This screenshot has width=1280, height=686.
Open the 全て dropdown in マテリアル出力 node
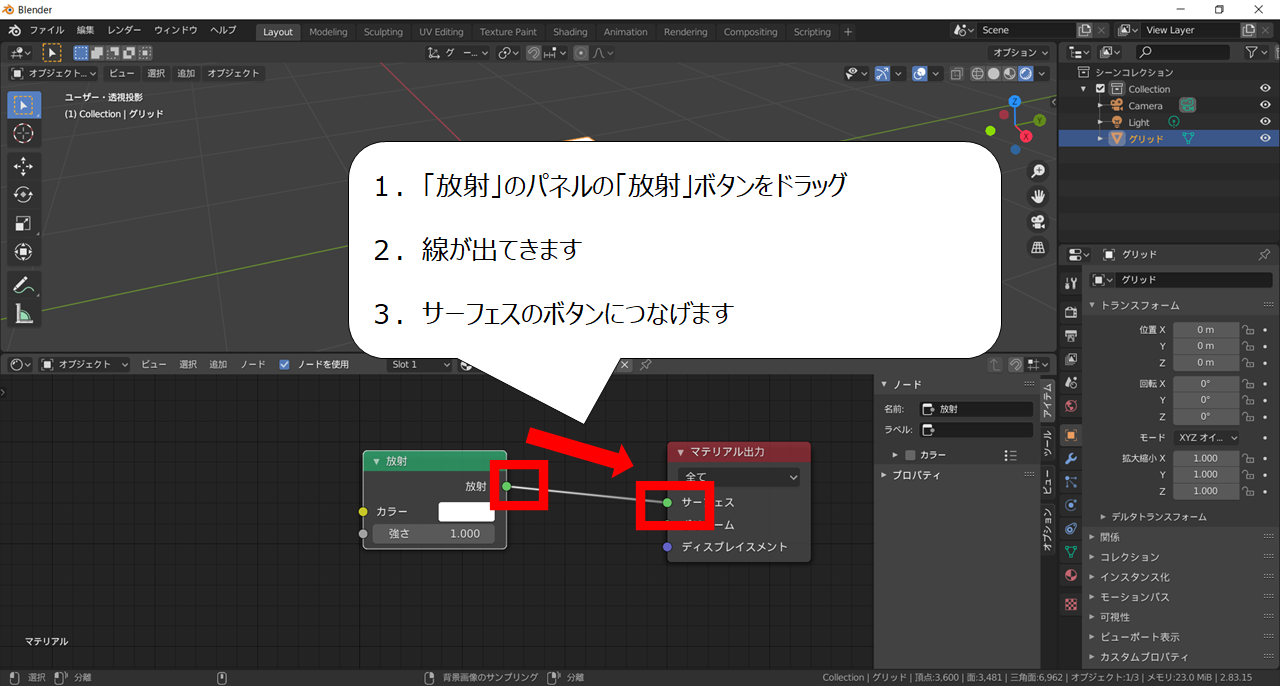click(x=739, y=477)
